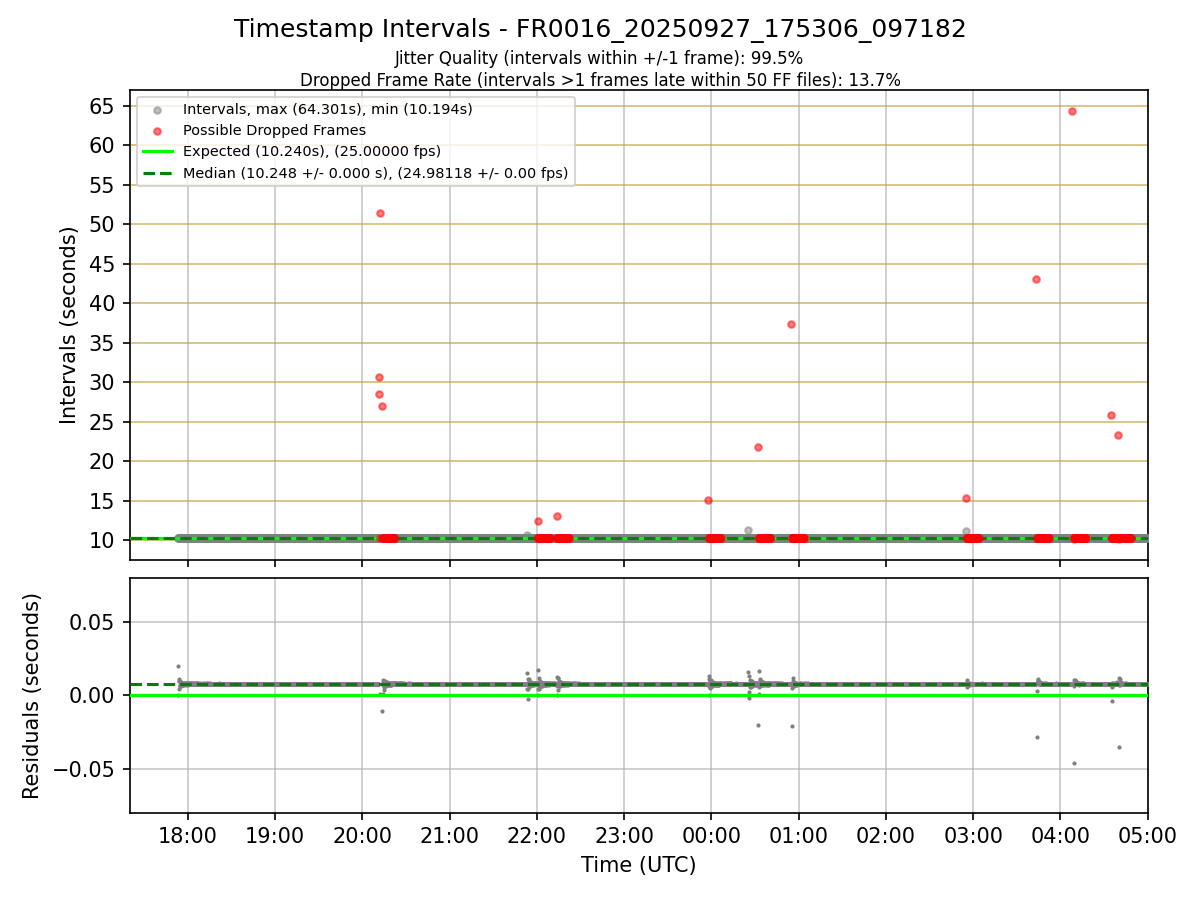1200x900 pixels.
Task: Click the 'Residuals (seconds)' axis label
Action: click(x=32, y=696)
